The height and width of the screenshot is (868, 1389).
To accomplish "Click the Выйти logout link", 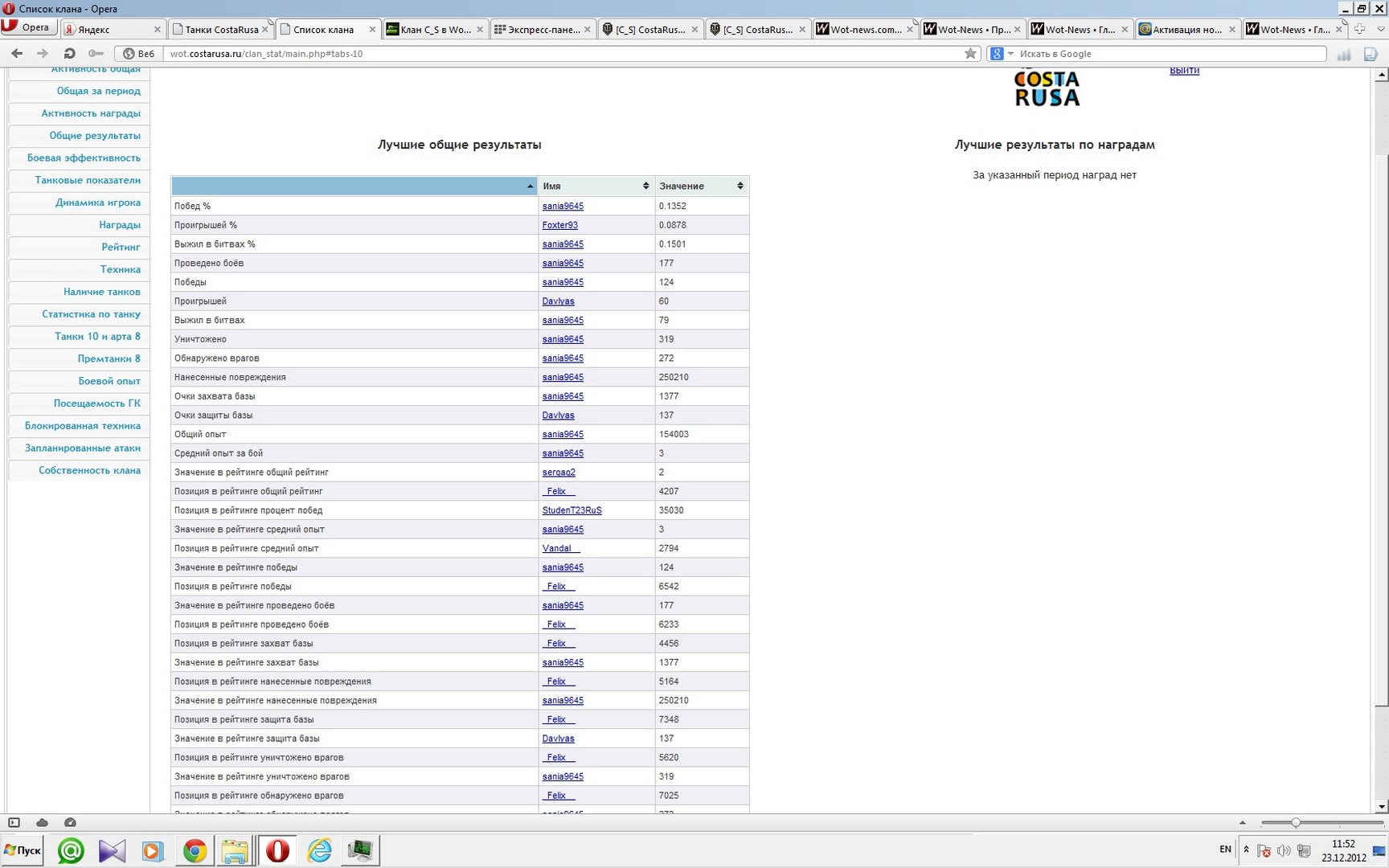I will tap(1184, 71).
